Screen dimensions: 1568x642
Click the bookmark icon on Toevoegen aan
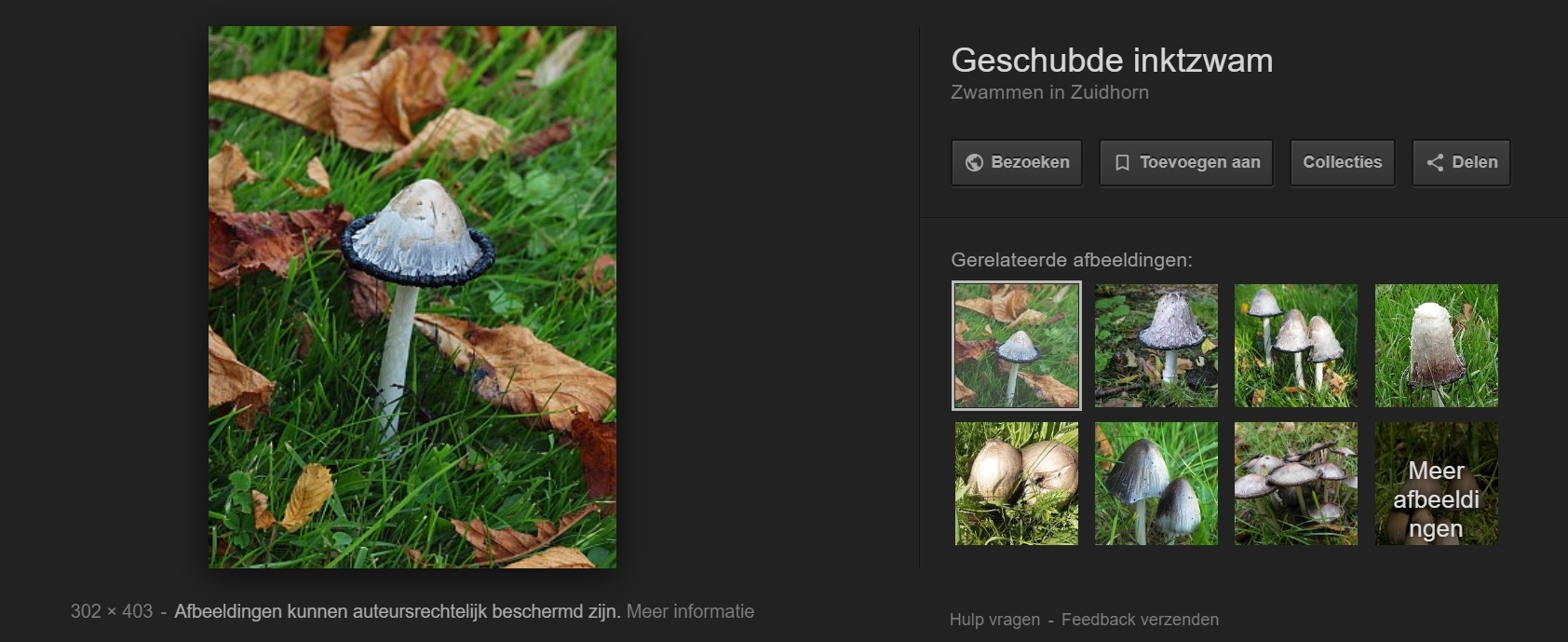[x=1122, y=163]
